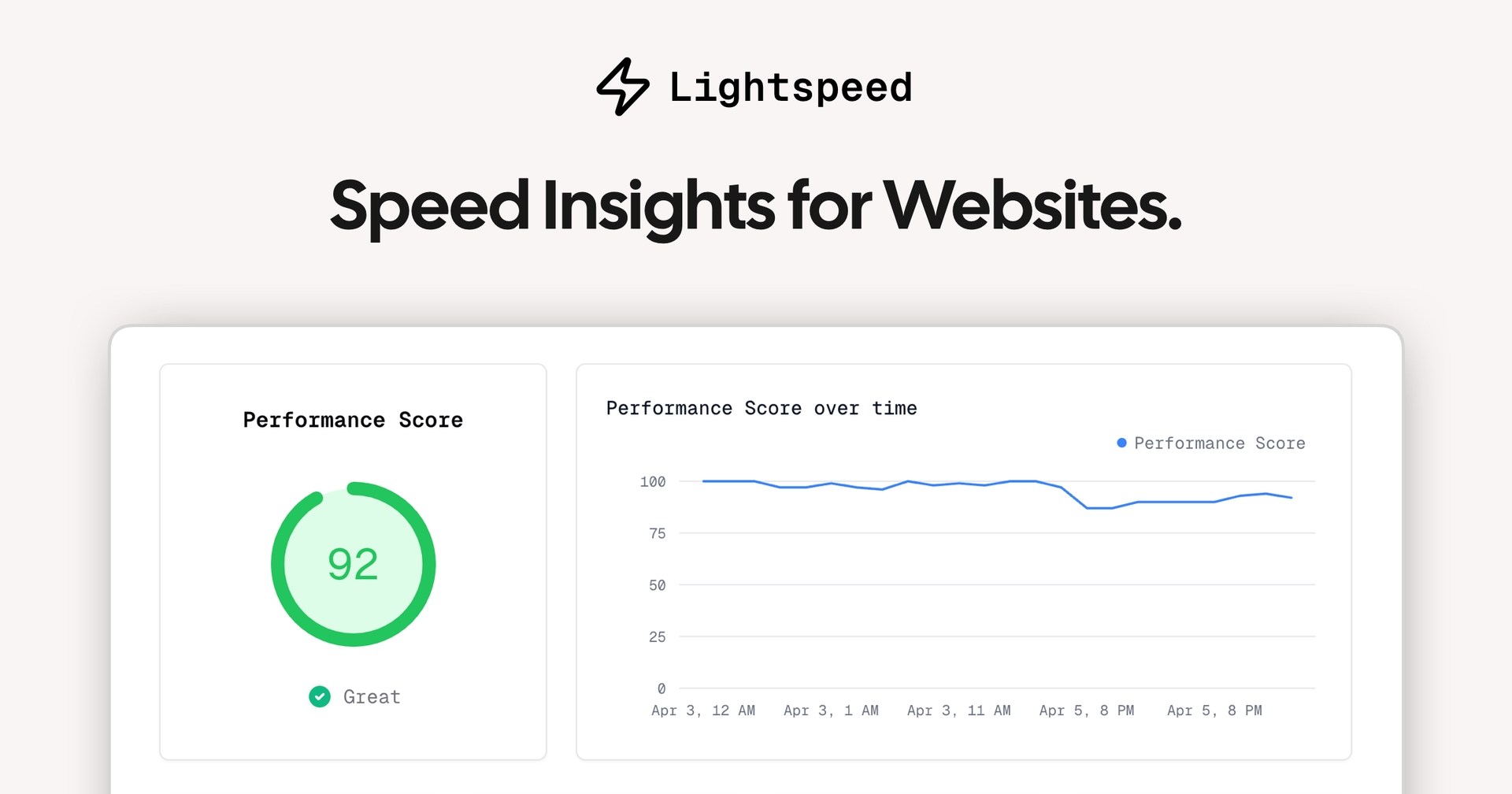Select the Apr 3, 1 AM axis label

coord(831,711)
